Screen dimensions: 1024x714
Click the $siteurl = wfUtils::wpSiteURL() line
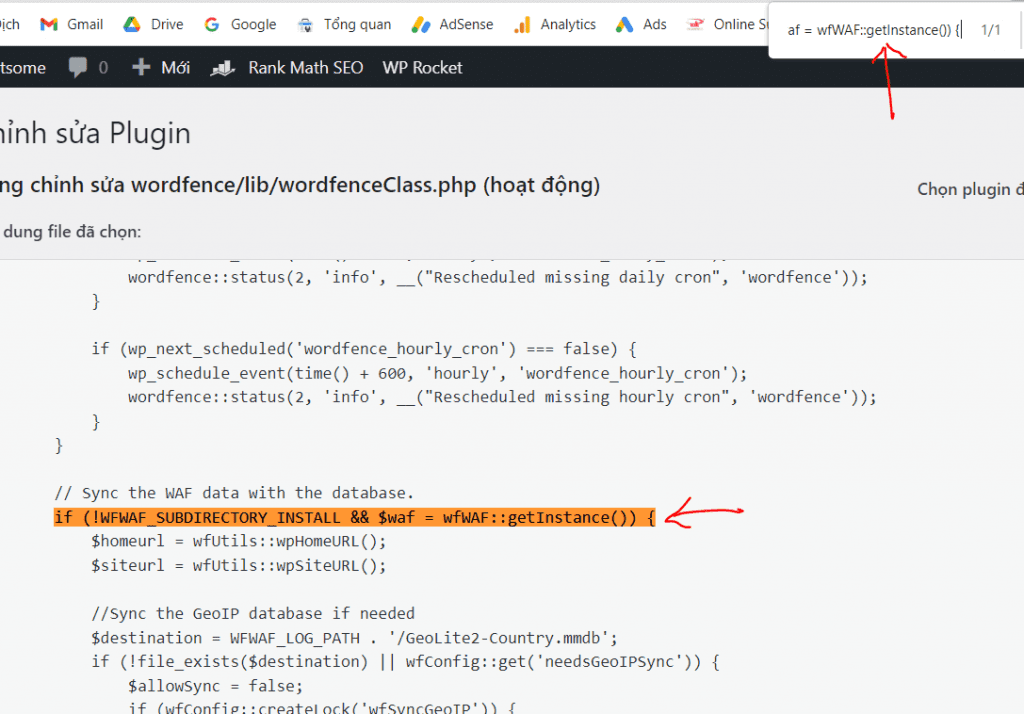(x=239, y=566)
